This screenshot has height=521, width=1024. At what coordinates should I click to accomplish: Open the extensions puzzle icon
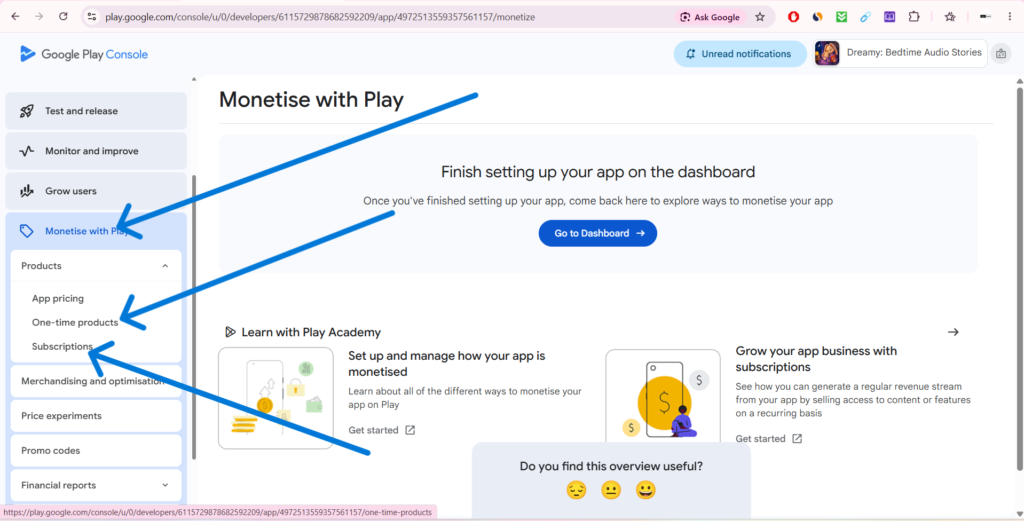tap(914, 17)
